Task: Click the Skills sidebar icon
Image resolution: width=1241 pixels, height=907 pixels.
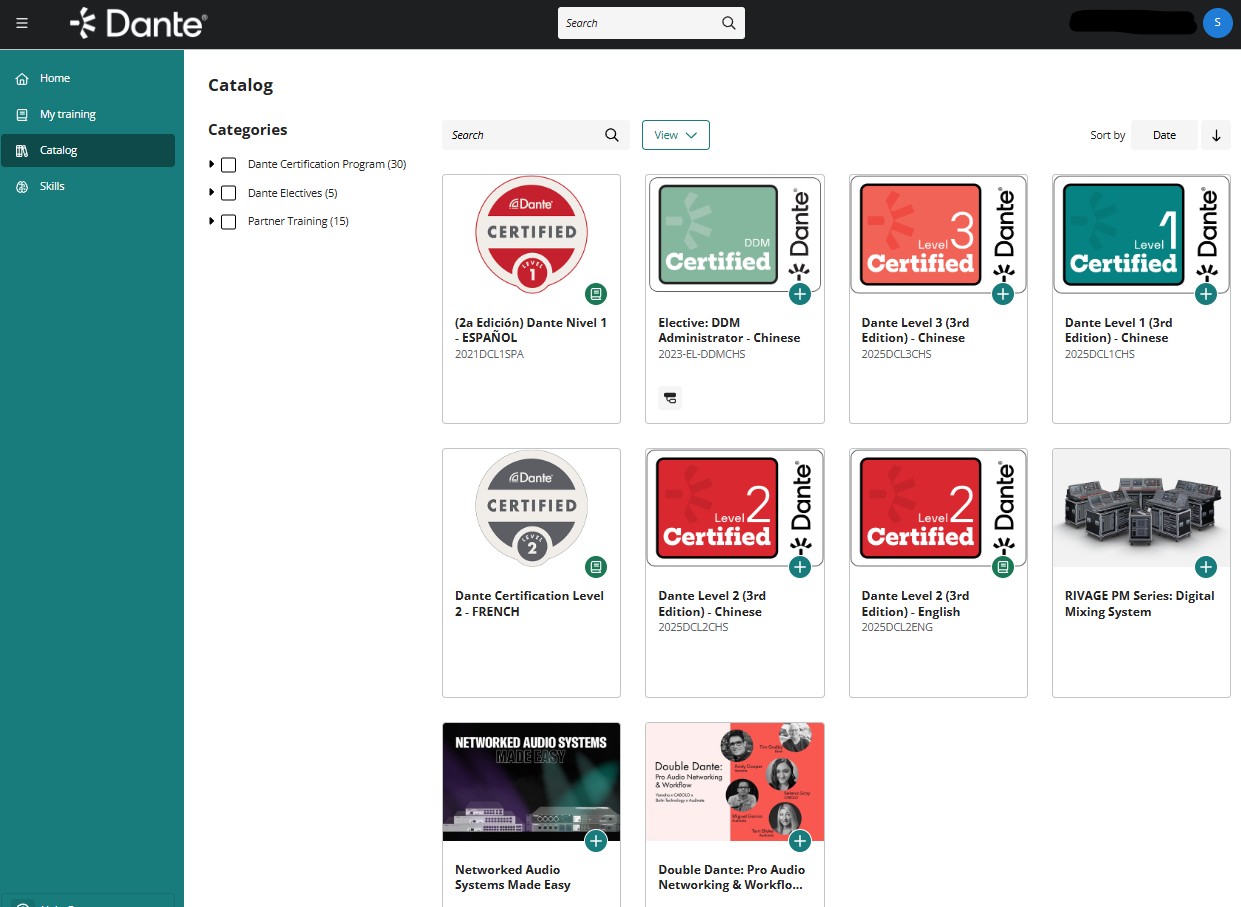Action: [x=22, y=186]
